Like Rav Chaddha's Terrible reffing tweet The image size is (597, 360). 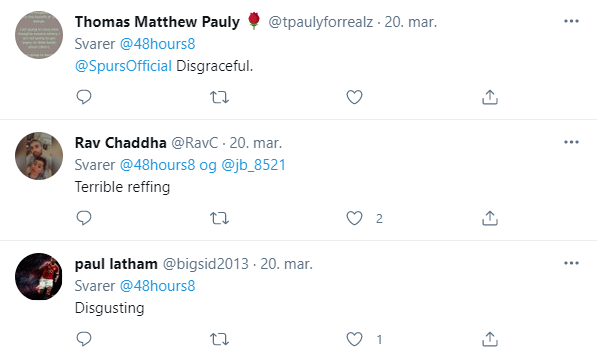click(354, 218)
